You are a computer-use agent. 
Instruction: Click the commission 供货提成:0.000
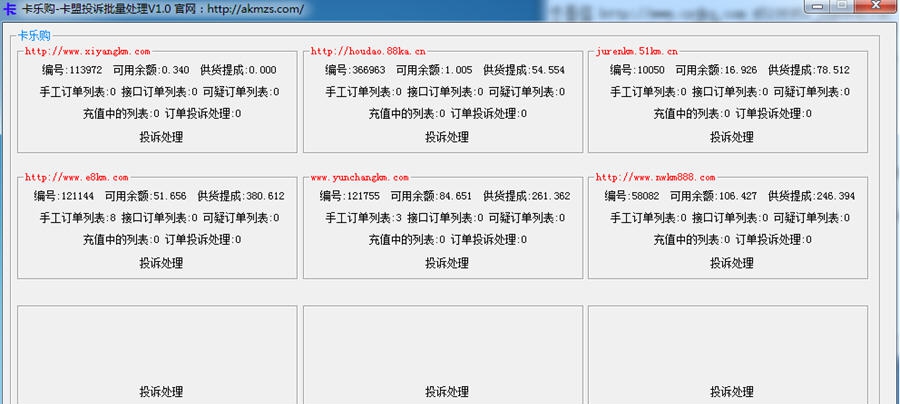coord(238,70)
